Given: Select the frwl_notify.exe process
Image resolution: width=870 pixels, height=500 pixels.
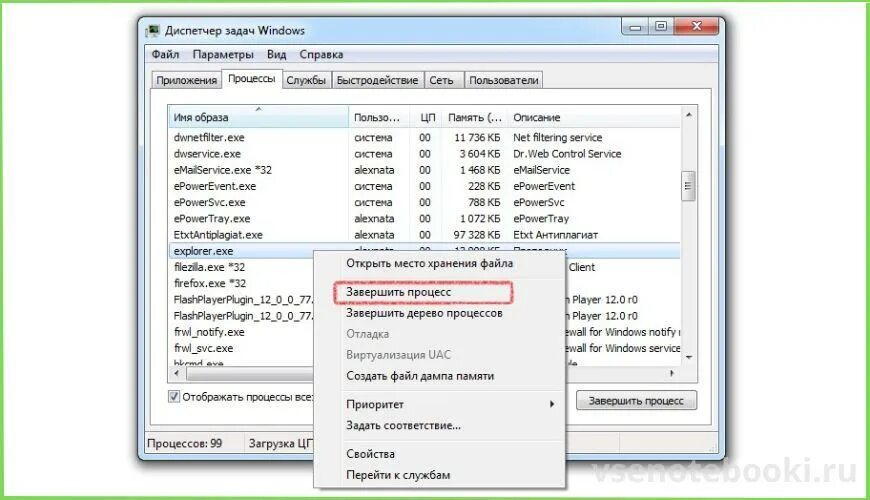Looking at the screenshot, I should (209, 332).
